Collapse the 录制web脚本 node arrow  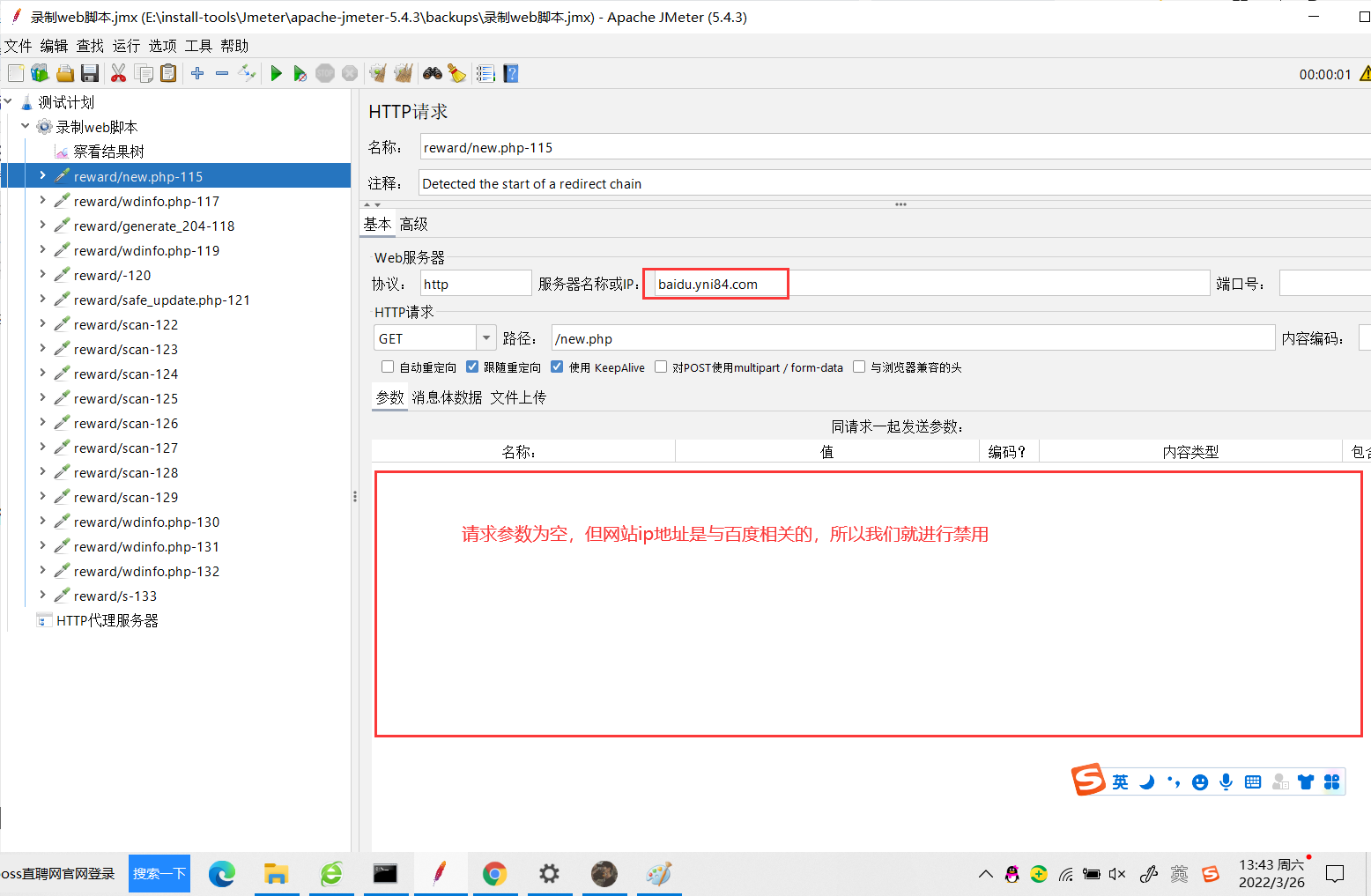tap(25, 126)
